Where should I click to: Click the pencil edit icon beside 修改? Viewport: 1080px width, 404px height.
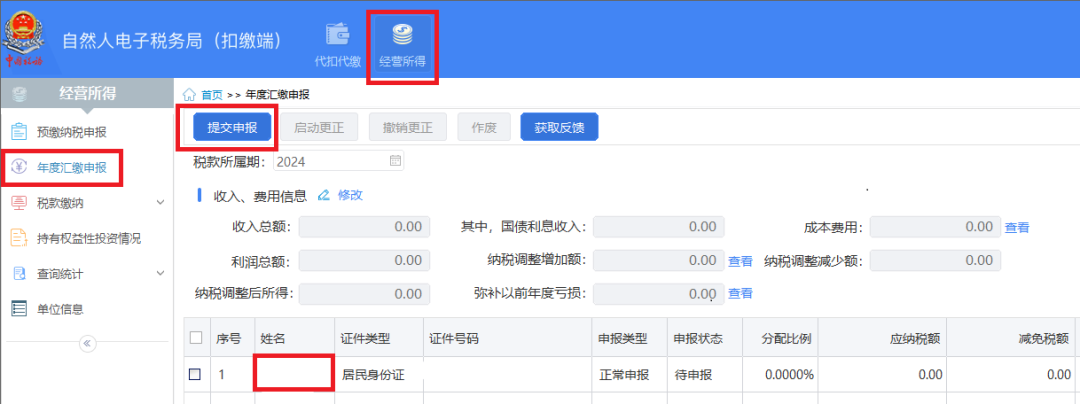[x=324, y=195]
